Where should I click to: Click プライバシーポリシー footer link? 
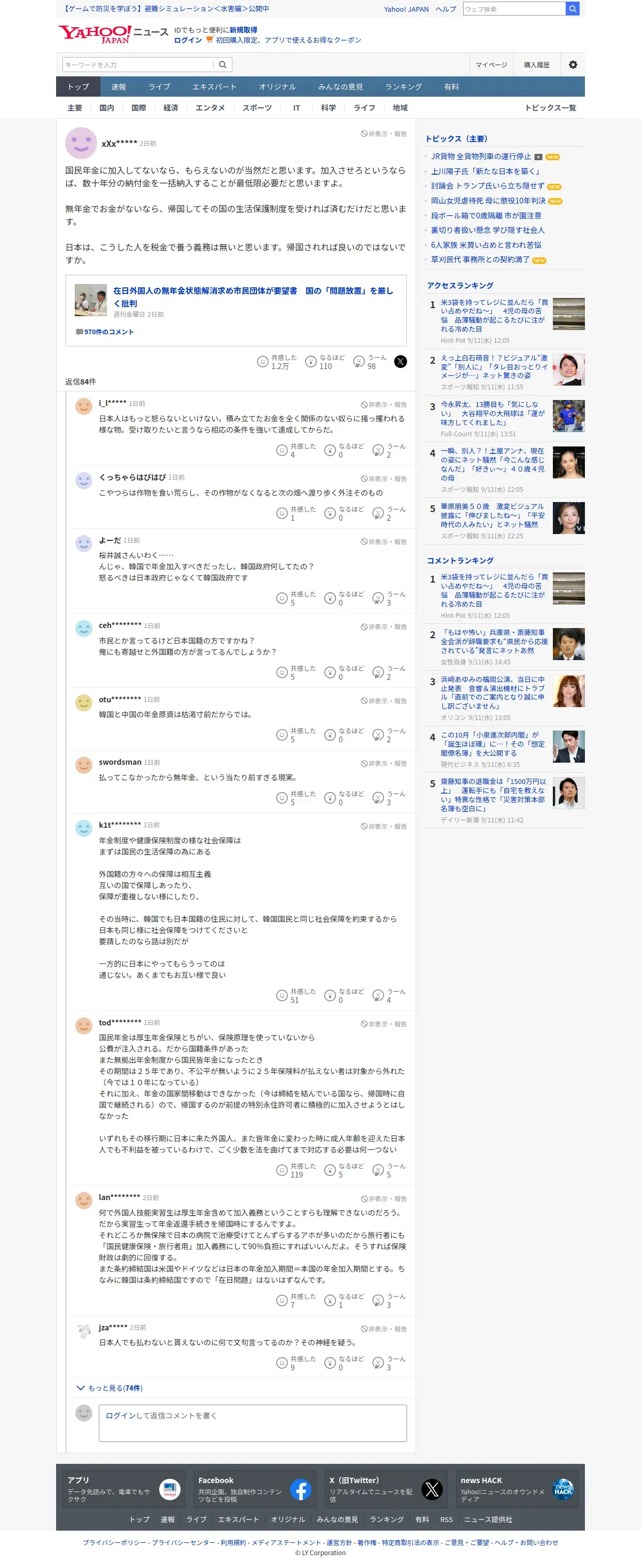(114, 1542)
